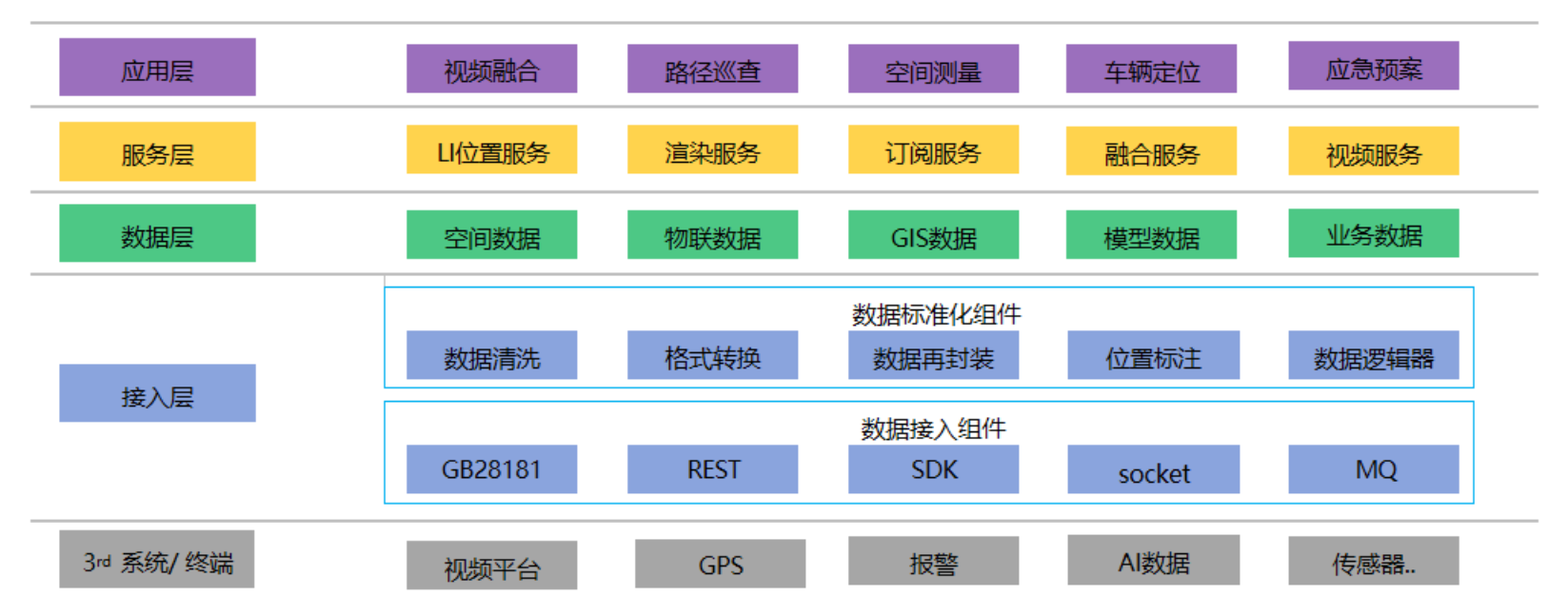The width and height of the screenshot is (1568, 597).
Task: Select the 数据逻辑器 block
Action: click(1373, 355)
